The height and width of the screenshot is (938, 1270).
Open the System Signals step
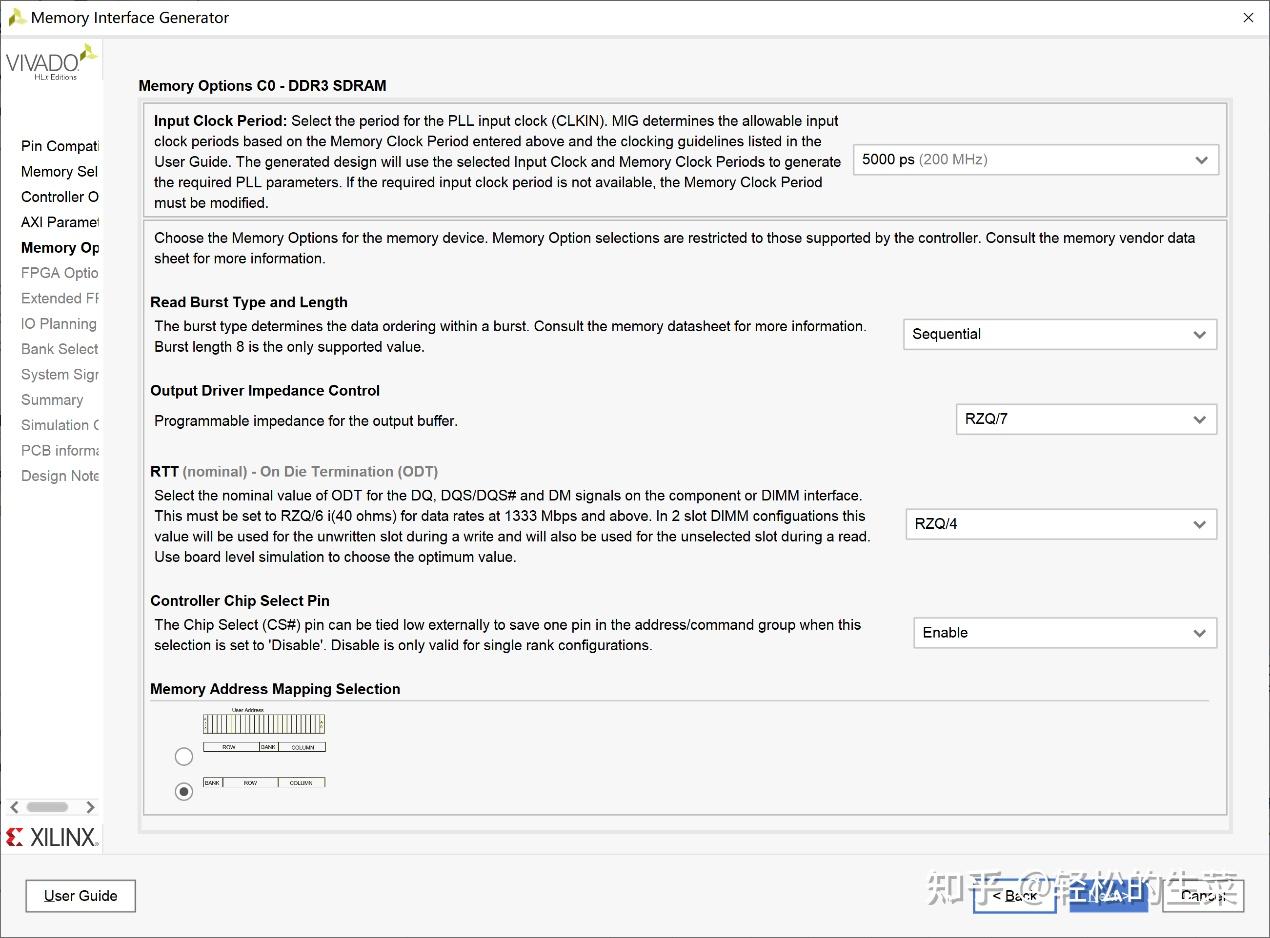pos(60,374)
